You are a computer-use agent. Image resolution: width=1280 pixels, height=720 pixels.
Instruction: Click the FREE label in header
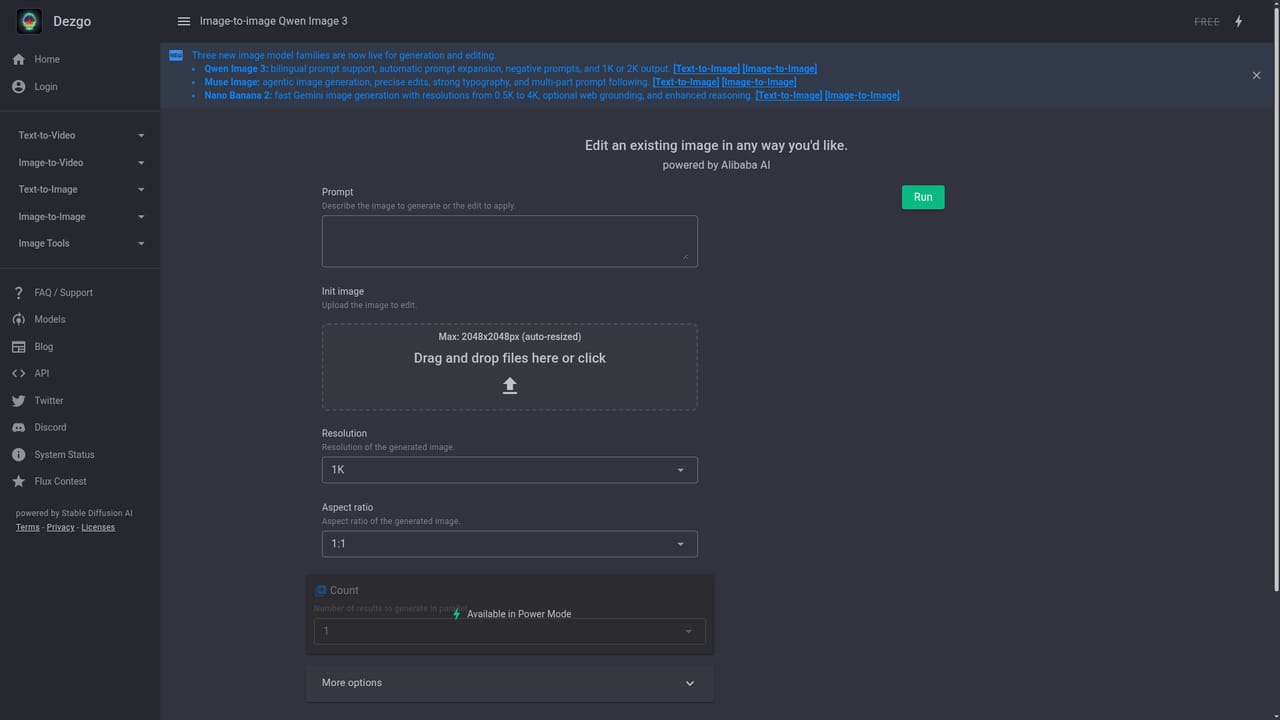pyautogui.click(x=1207, y=22)
